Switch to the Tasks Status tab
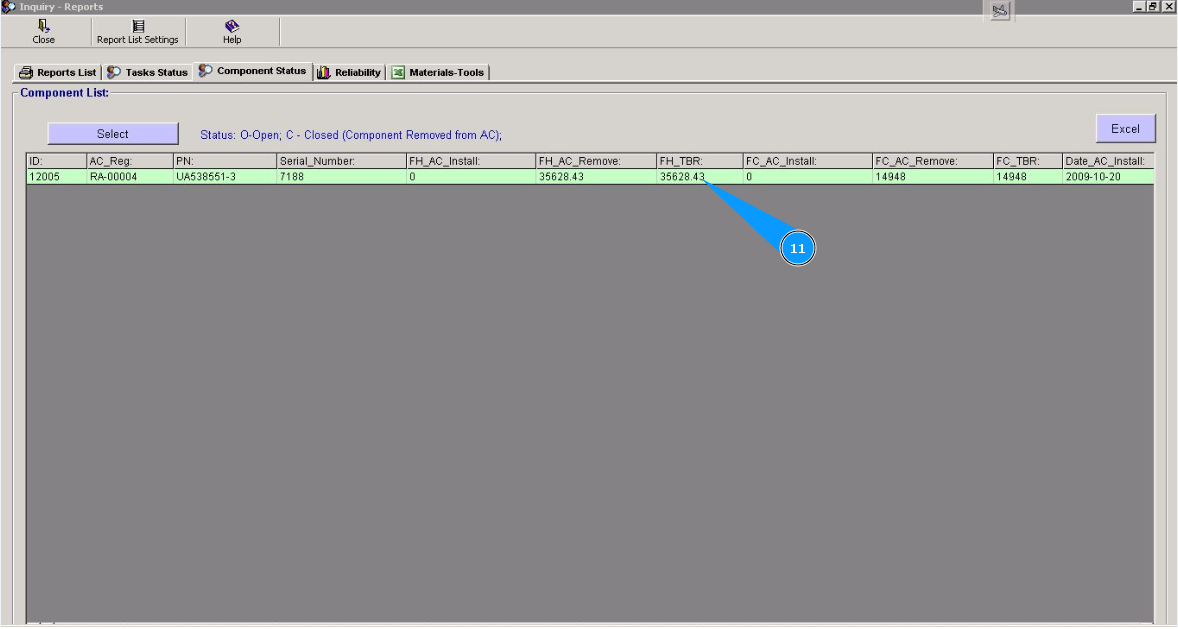1178x629 pixels. [147, 72]
